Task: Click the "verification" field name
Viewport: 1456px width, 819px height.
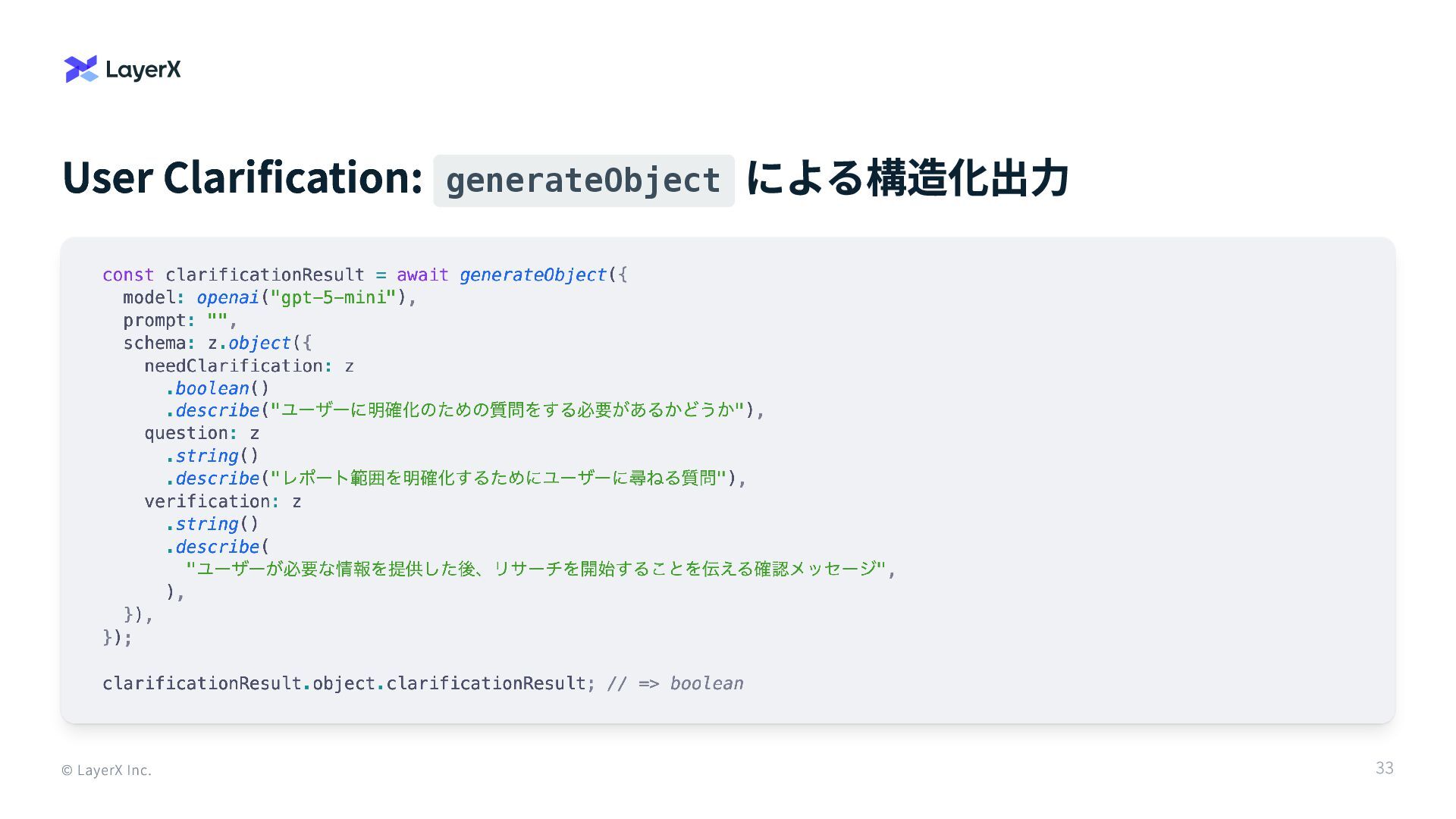Action: pyautogui.click(x=207, y=501)
